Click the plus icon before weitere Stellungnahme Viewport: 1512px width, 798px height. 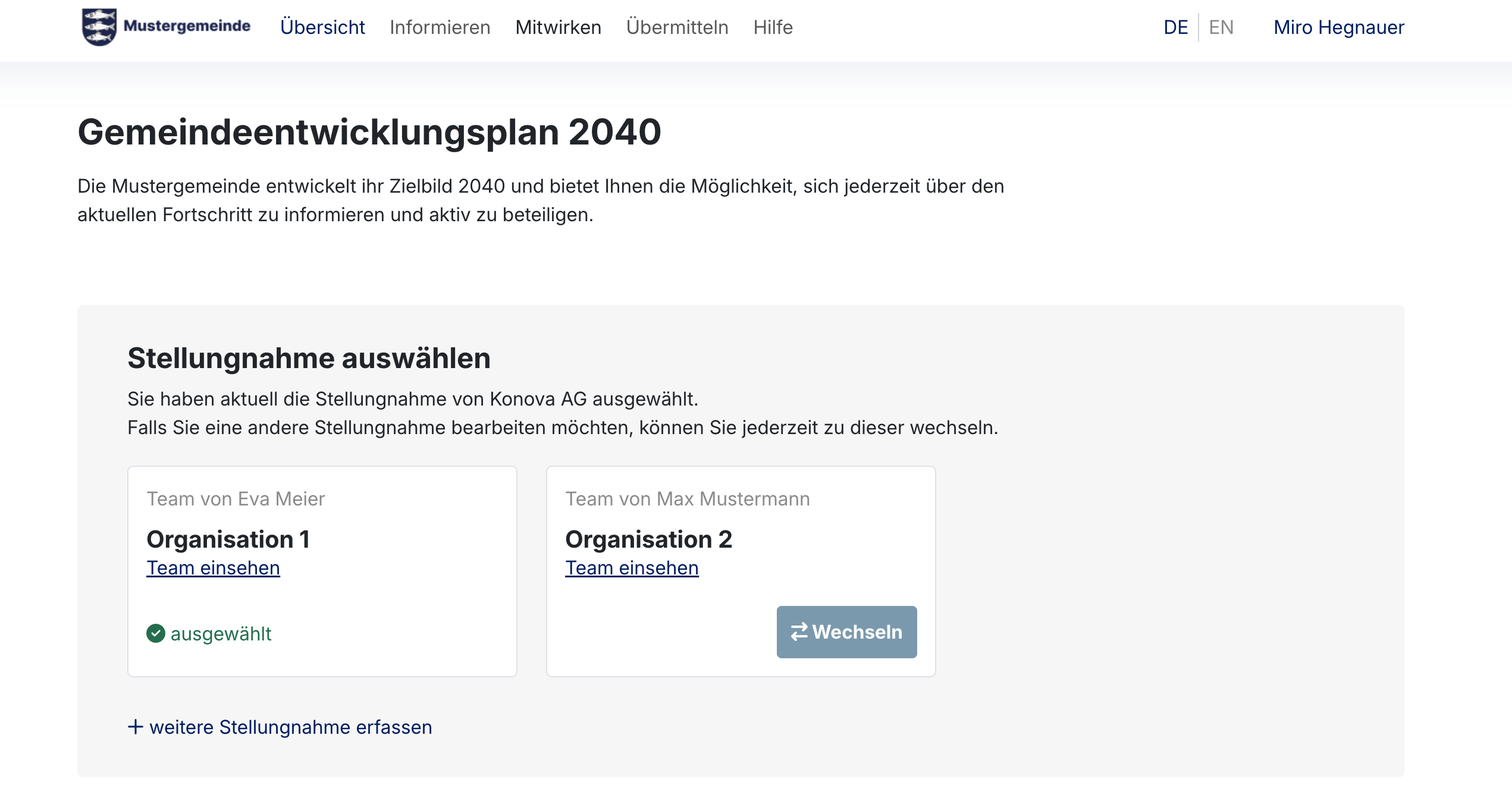pyautogui.click(x=136, y=727)
